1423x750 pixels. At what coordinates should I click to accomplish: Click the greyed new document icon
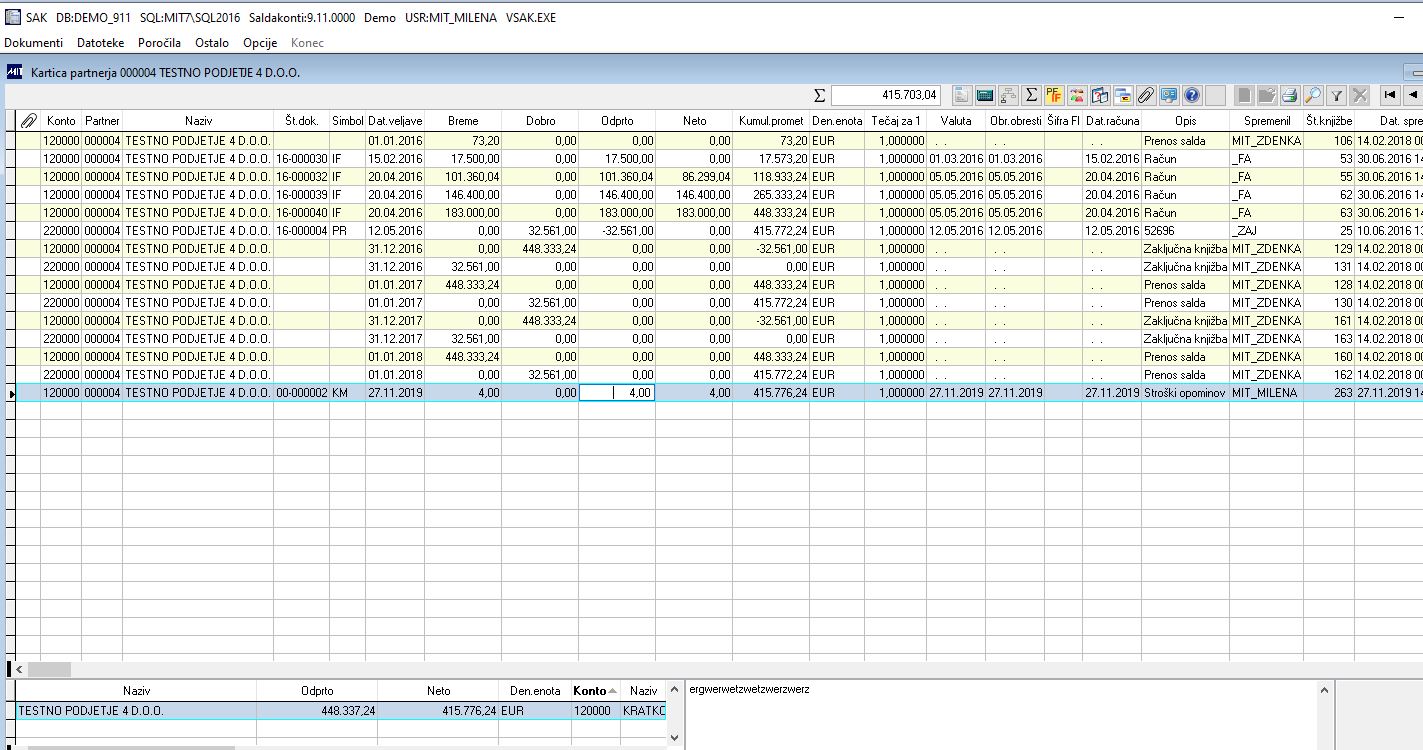point(1244,95)
